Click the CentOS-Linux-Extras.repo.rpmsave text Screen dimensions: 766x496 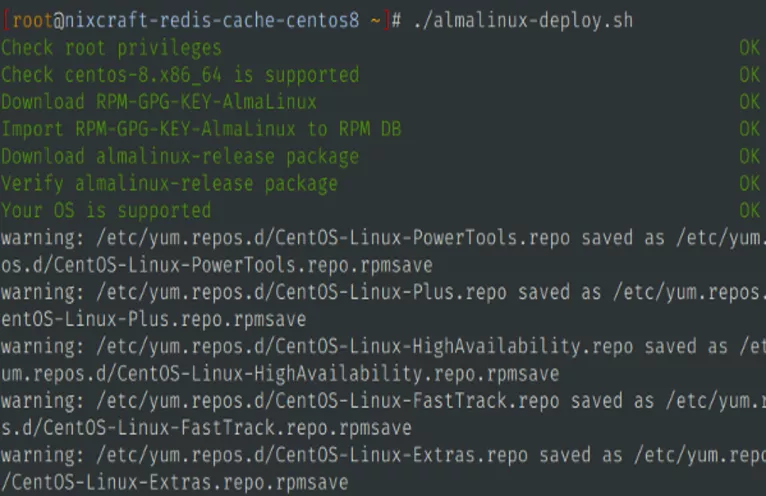(x=175, y=483)
